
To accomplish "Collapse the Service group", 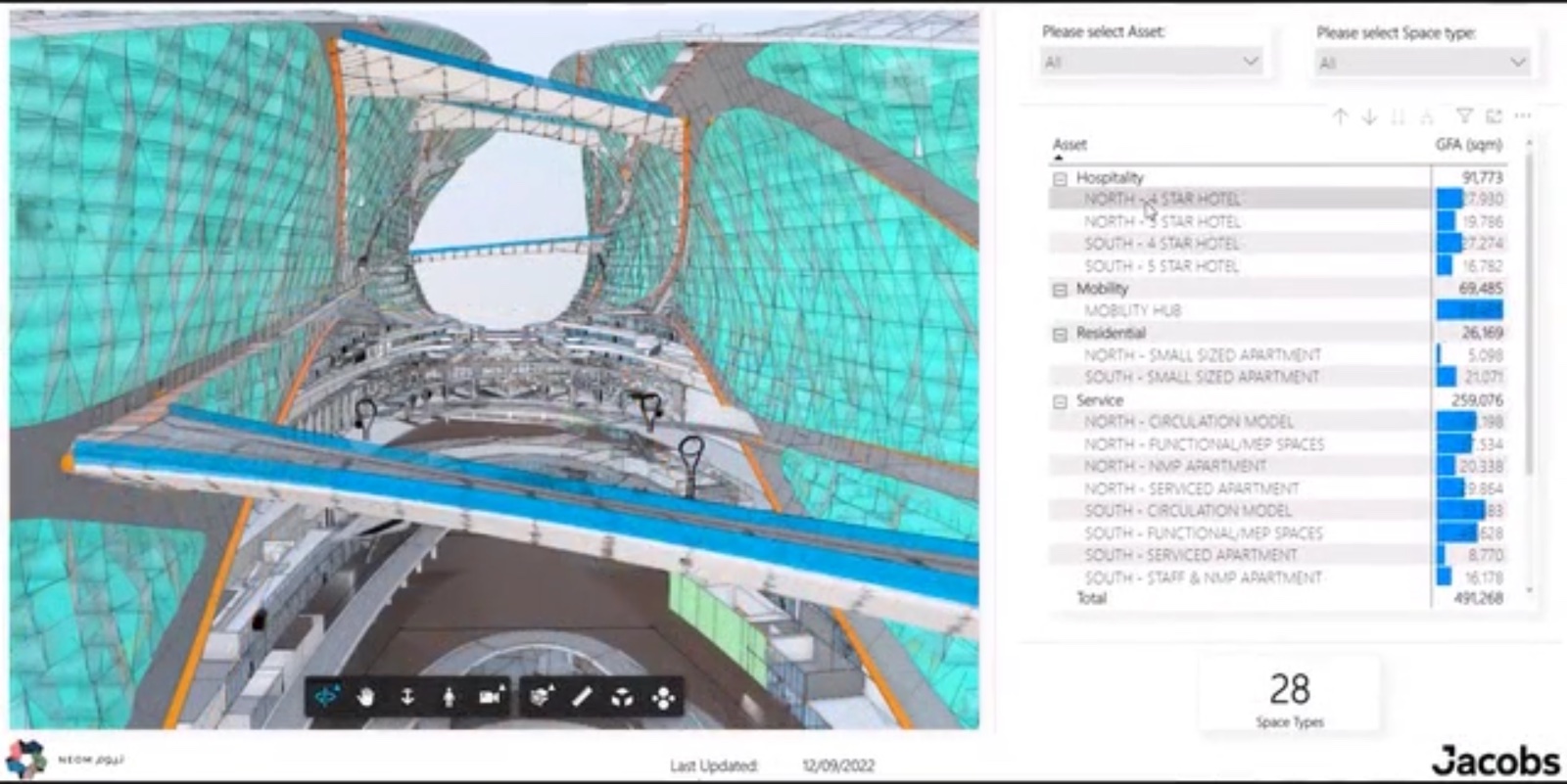I will pos(1060,401).
